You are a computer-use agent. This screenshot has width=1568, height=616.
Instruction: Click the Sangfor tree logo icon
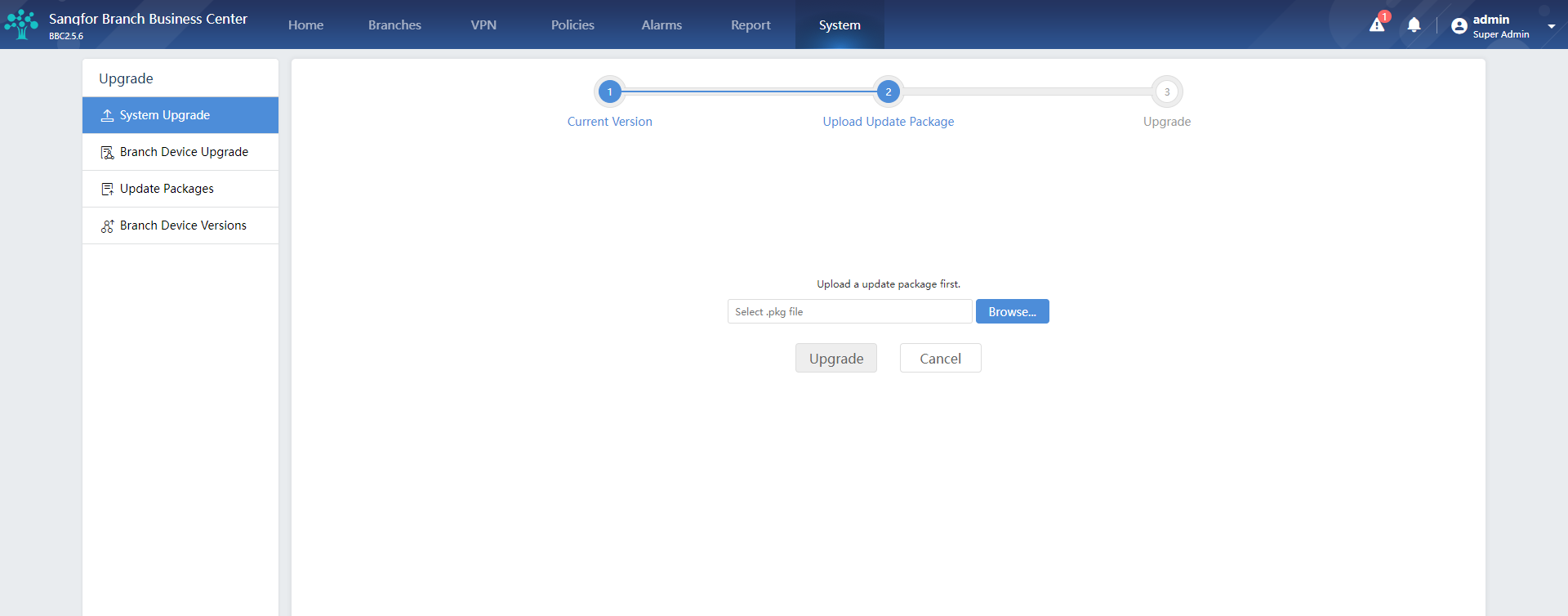[21, 25]
